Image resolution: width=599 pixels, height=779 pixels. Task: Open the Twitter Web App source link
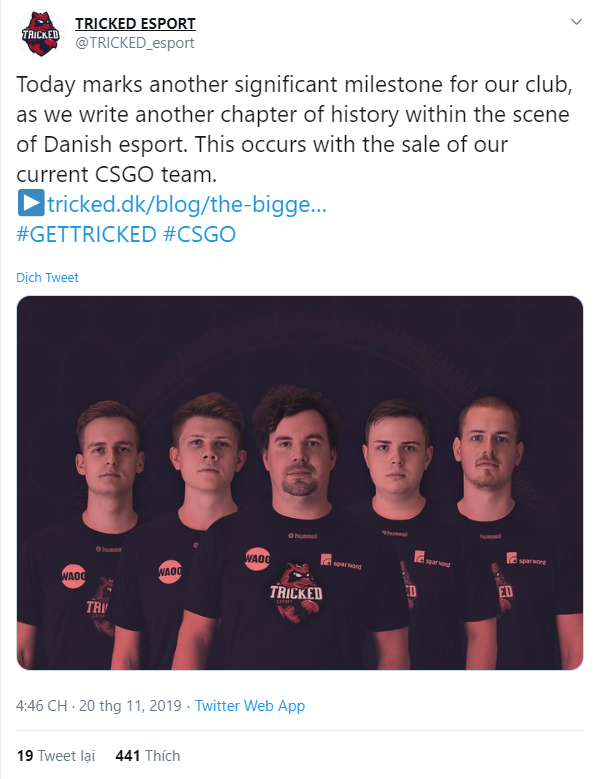[250, 705]
